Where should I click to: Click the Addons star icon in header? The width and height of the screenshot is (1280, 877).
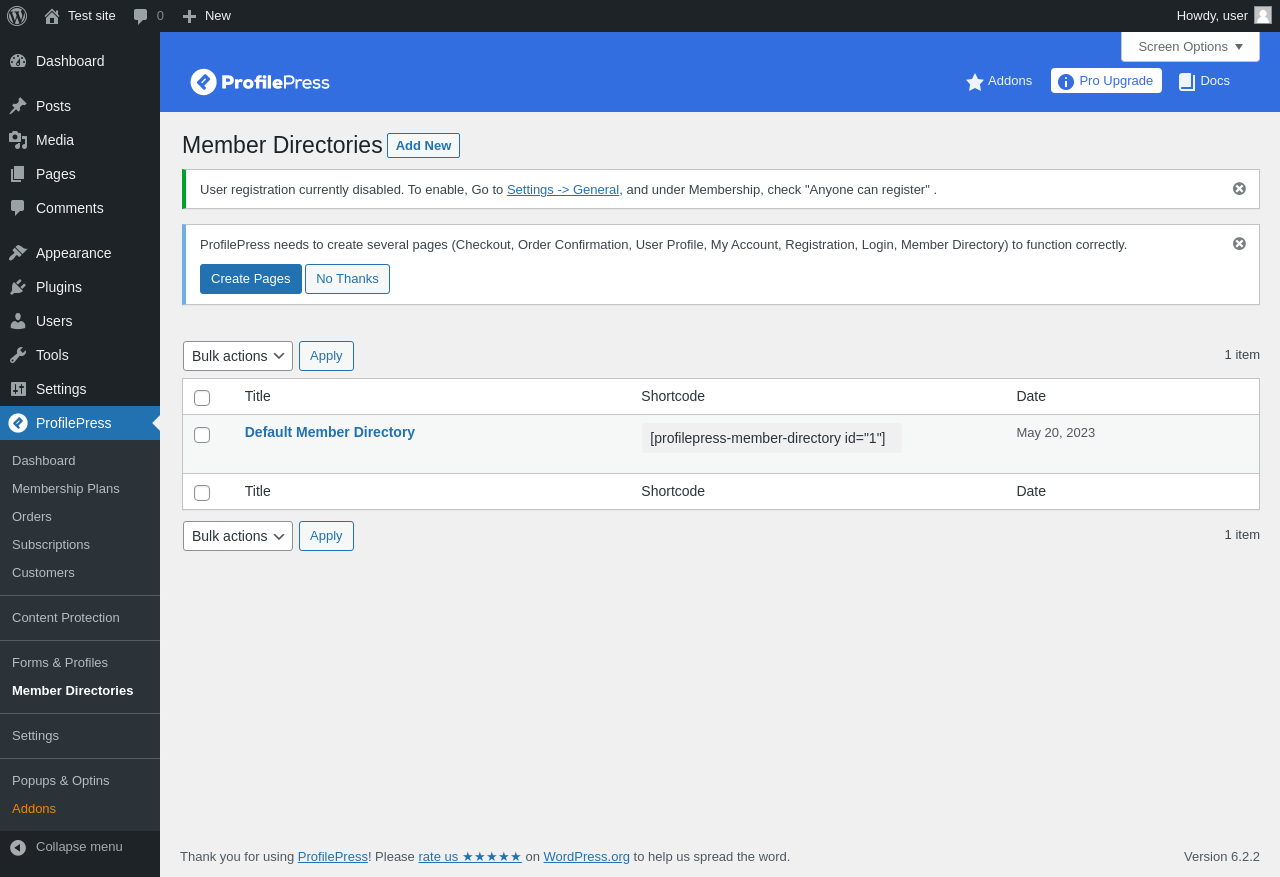coord(975,82)
